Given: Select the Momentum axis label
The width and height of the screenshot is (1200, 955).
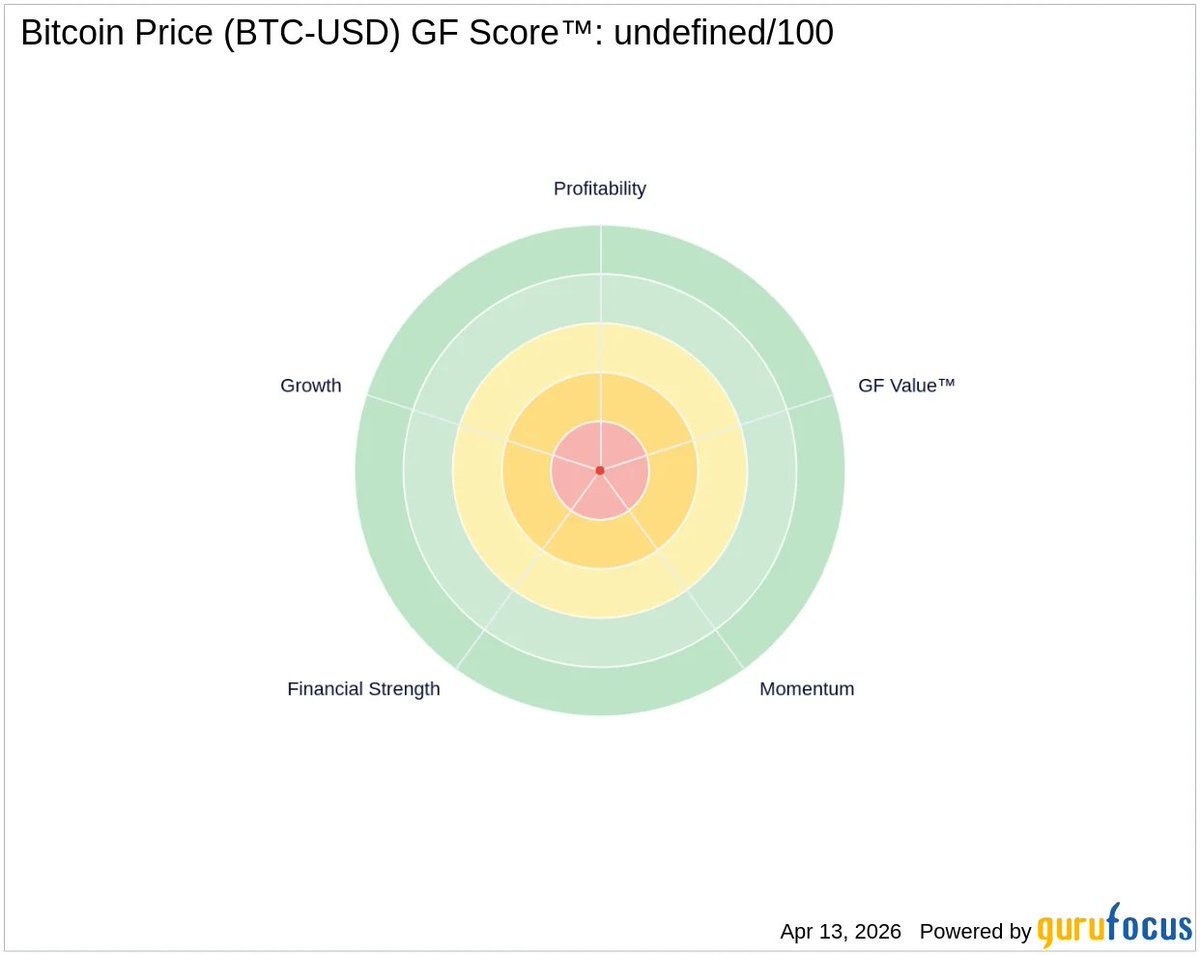Looking at the screenshot, I should (x=807, y=688).
